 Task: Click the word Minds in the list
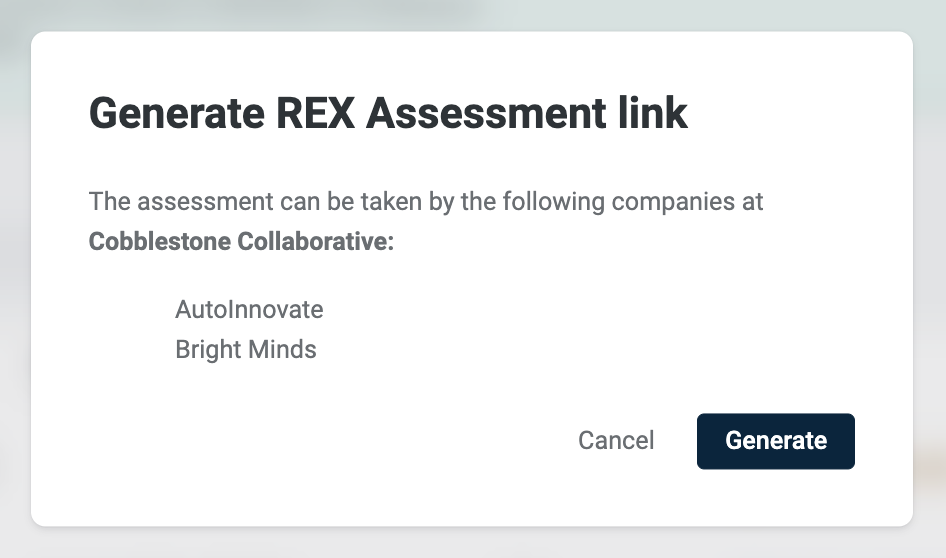[x=282, y=349]
